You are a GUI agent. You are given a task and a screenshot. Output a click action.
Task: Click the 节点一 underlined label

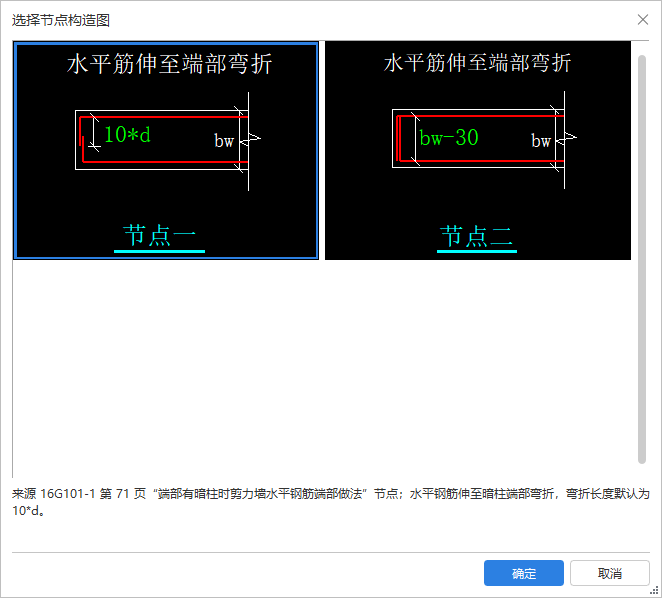(x=160, y=237)
